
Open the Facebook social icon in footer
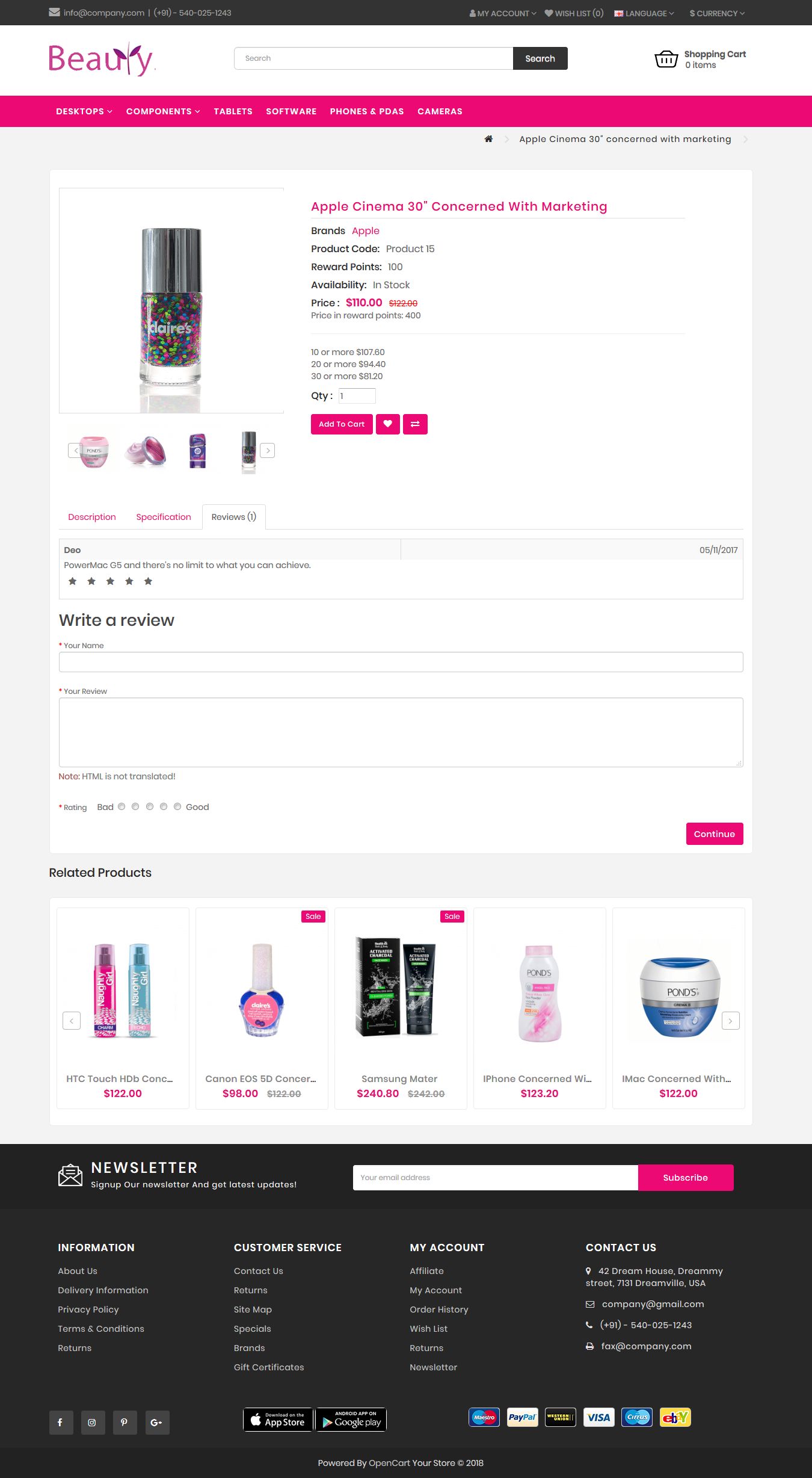pos(61,1423)
